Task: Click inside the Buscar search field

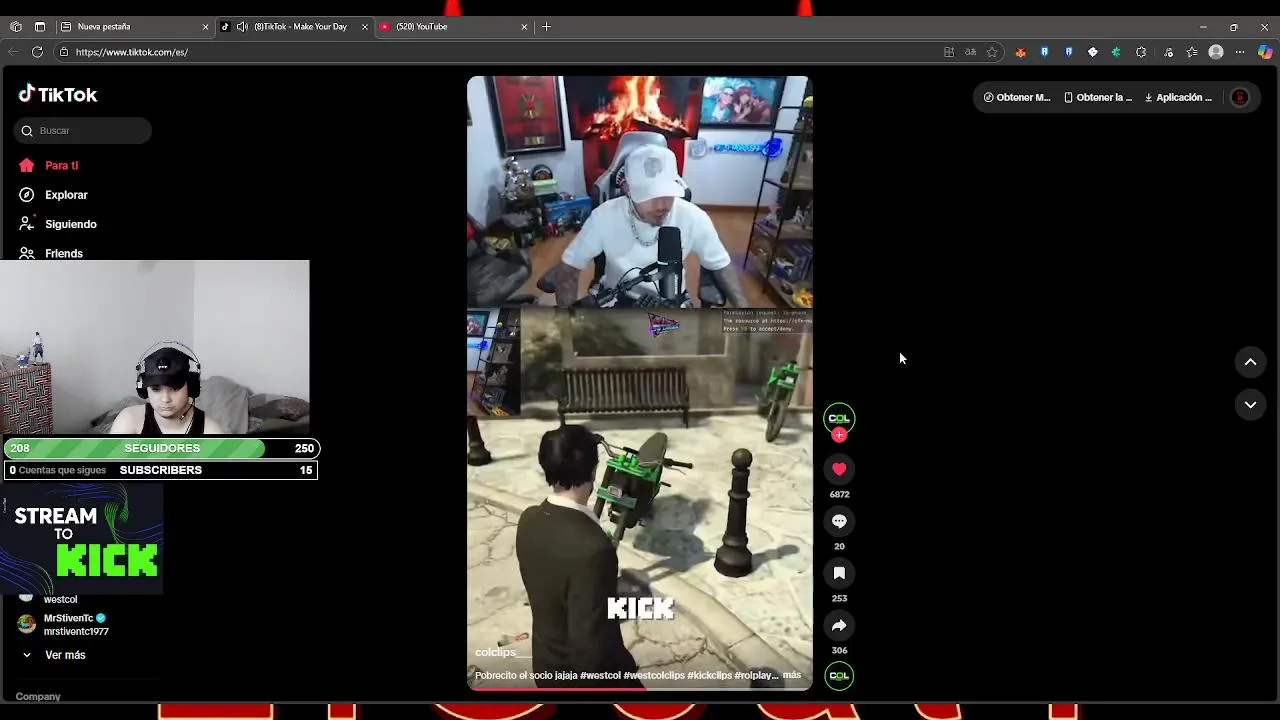Action: tap(83, 131)
